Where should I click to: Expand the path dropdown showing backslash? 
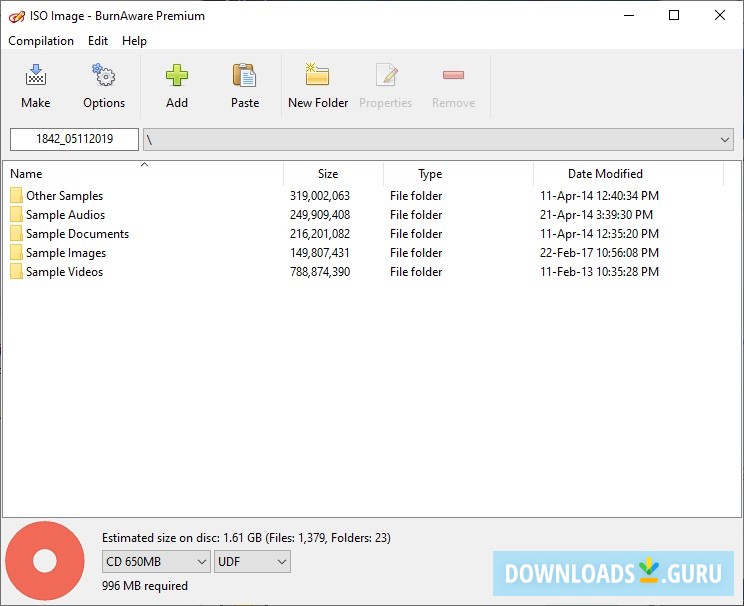click(438, 140)
